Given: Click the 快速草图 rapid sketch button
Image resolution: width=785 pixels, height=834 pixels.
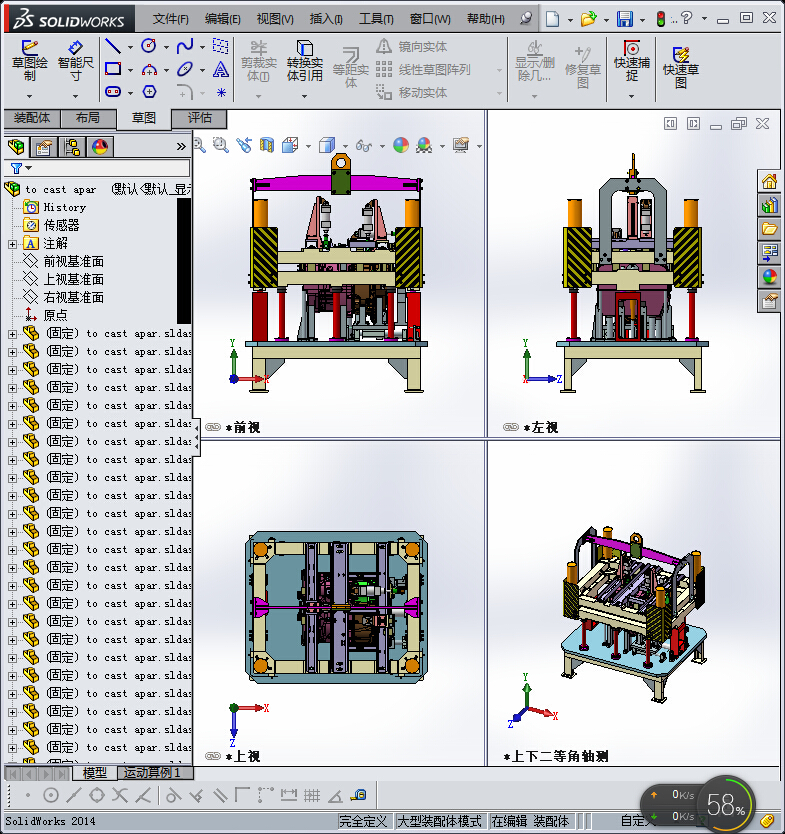Looking at the screenshot, I should click(681, 67).
